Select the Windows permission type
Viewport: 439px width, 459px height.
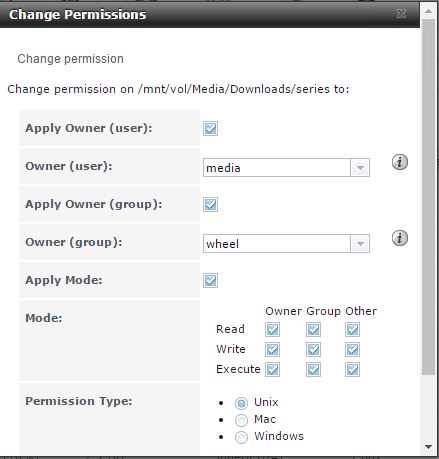[241, 437]
